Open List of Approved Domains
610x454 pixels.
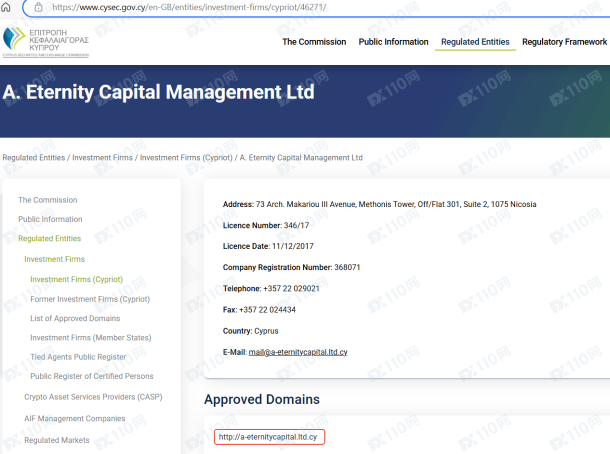[x=75, y=318]
